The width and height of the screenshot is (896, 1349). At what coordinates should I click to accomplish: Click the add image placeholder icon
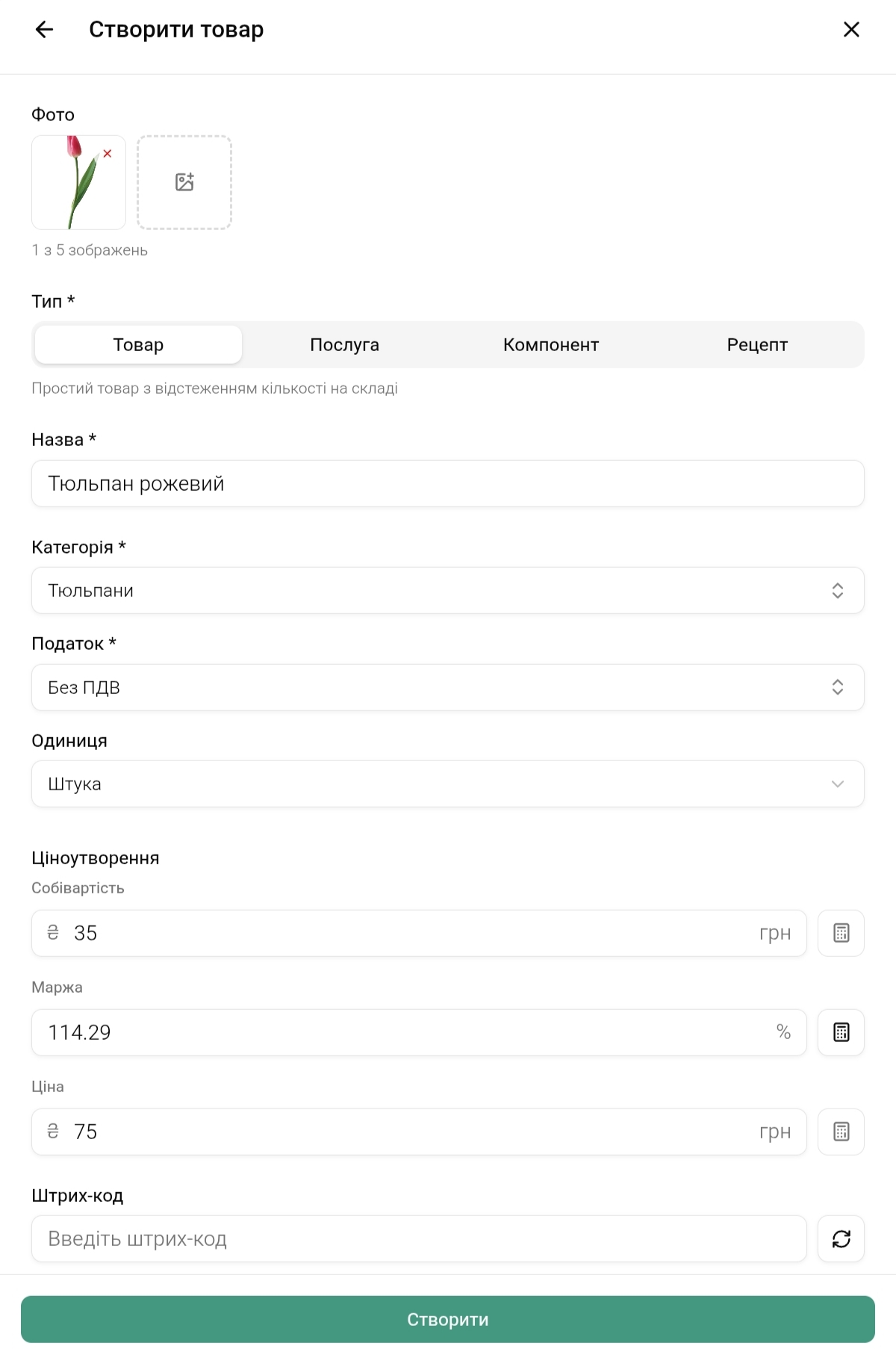[x=184, y=182]
